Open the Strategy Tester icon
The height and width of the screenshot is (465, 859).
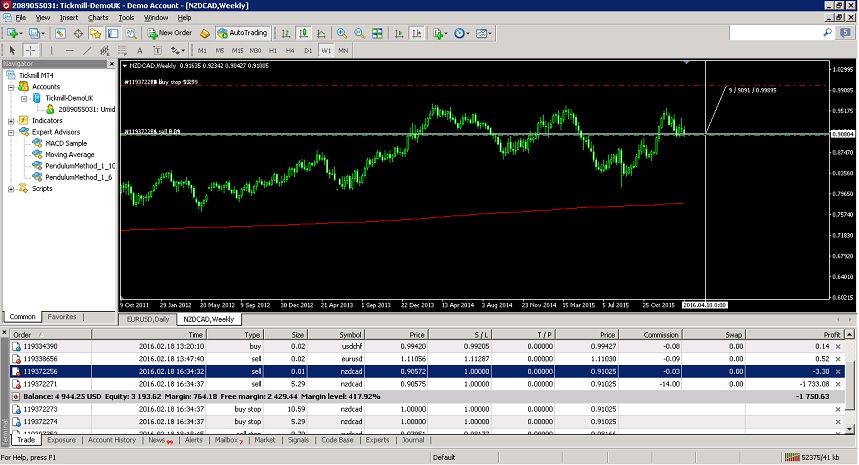pos(131,33)
